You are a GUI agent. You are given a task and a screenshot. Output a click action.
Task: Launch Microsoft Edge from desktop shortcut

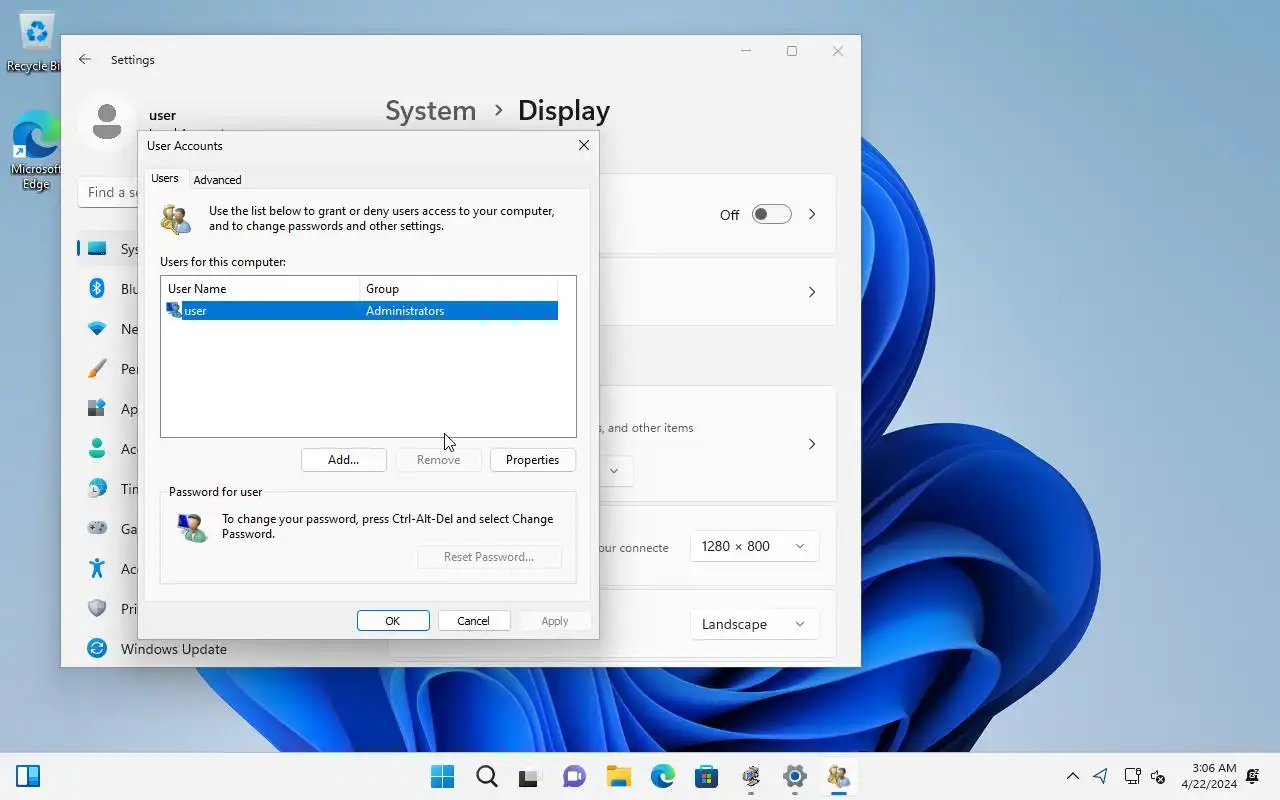[36, 152]
